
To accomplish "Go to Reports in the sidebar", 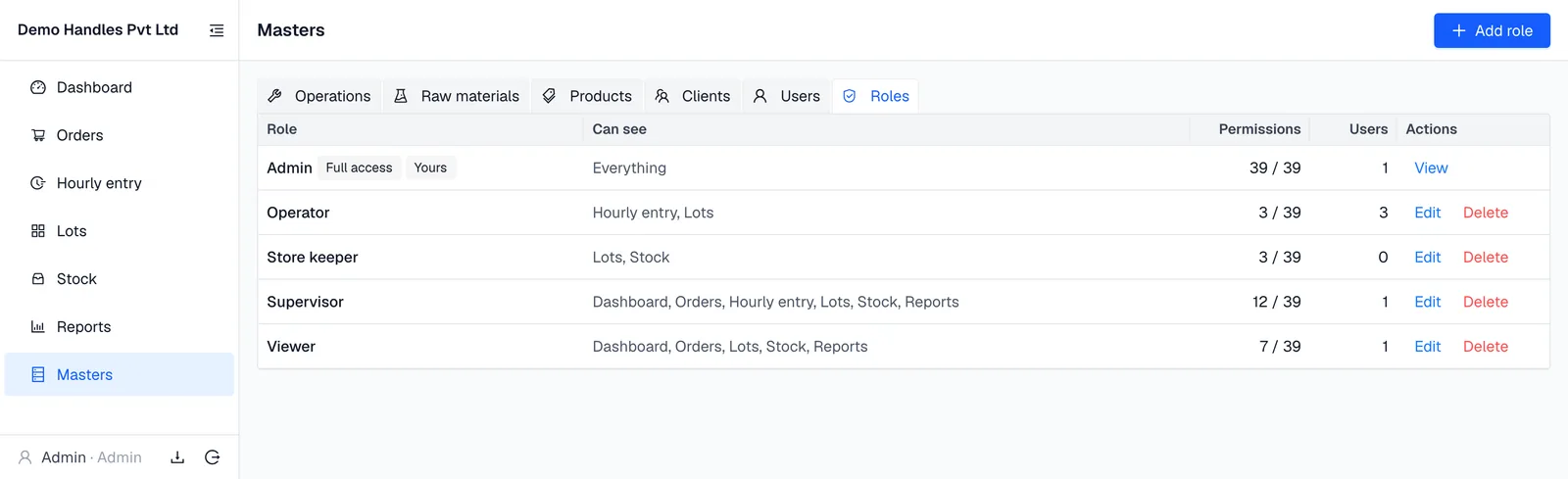I will pos(120,327).
